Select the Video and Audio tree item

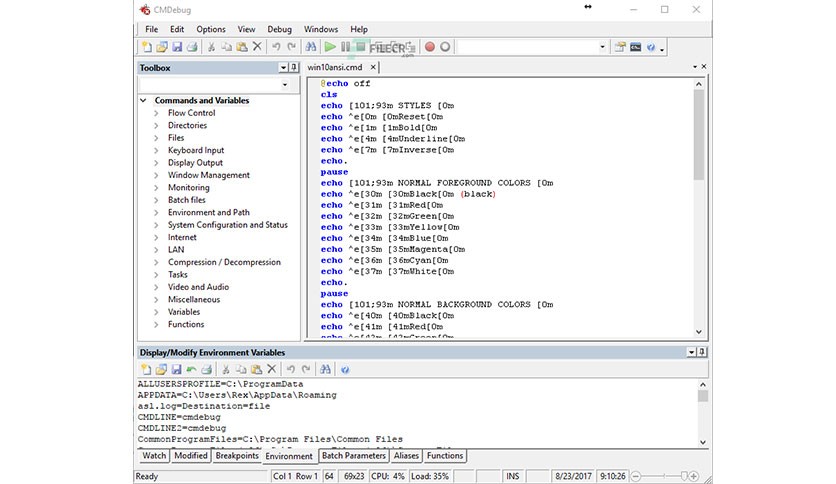(198, 287)
